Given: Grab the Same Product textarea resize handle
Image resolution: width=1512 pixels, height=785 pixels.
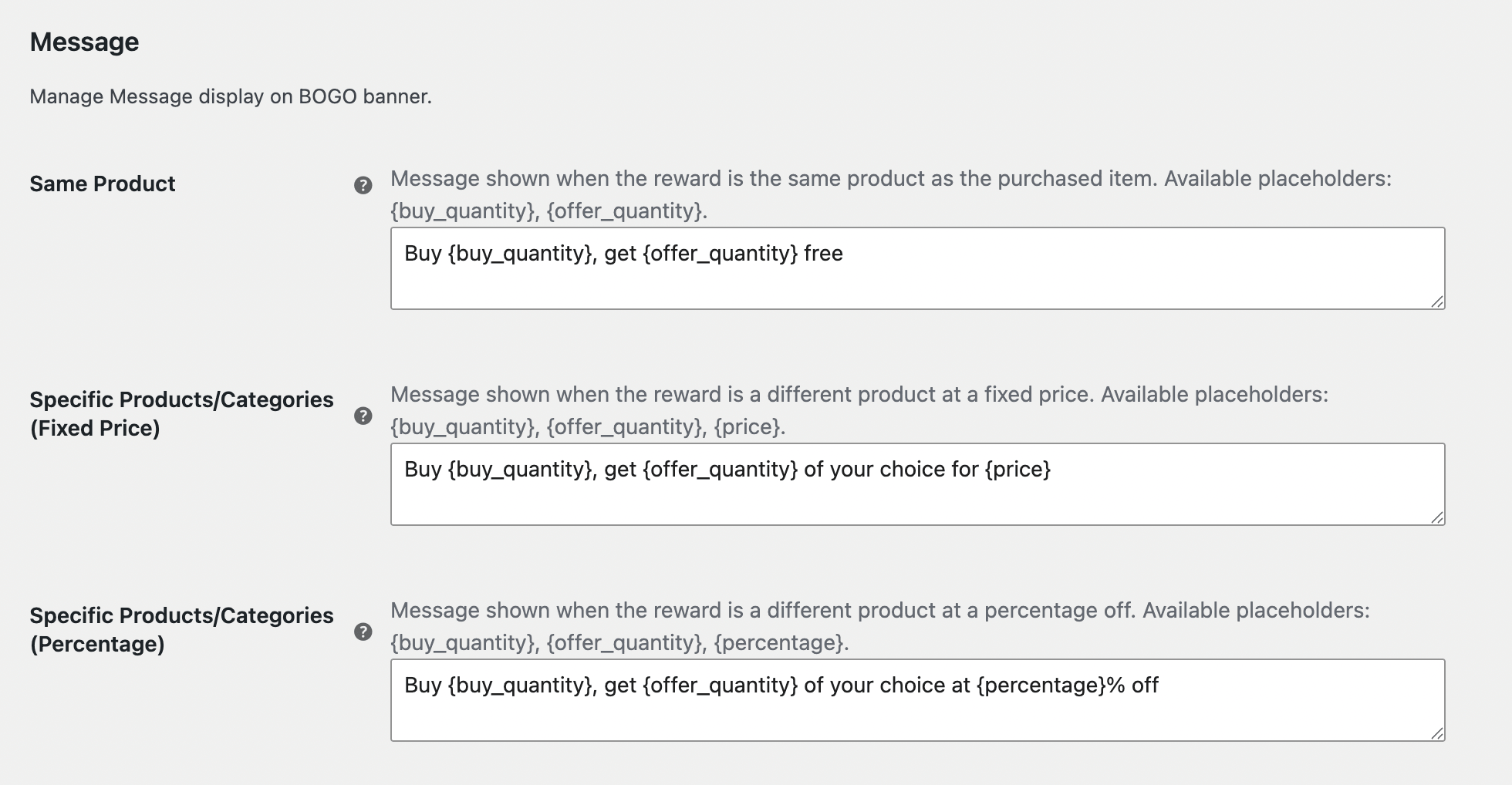Looking at the screenshot, I should click(1437, 302).
